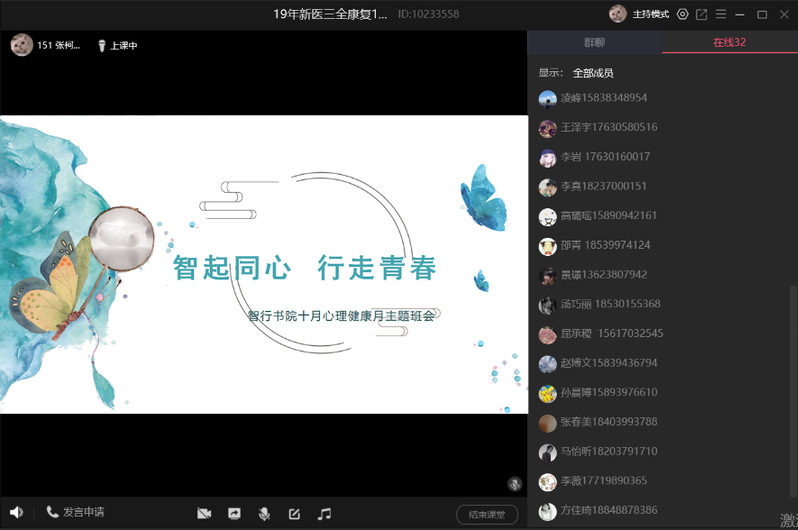Click the pop-out window icon
The height and width of the screenshot is (530, 798).
[702, 14]
